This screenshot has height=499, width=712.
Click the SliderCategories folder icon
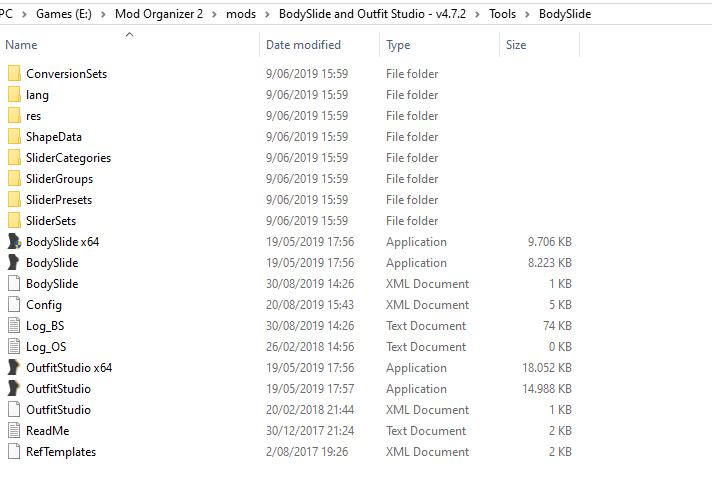click(14, 158)
